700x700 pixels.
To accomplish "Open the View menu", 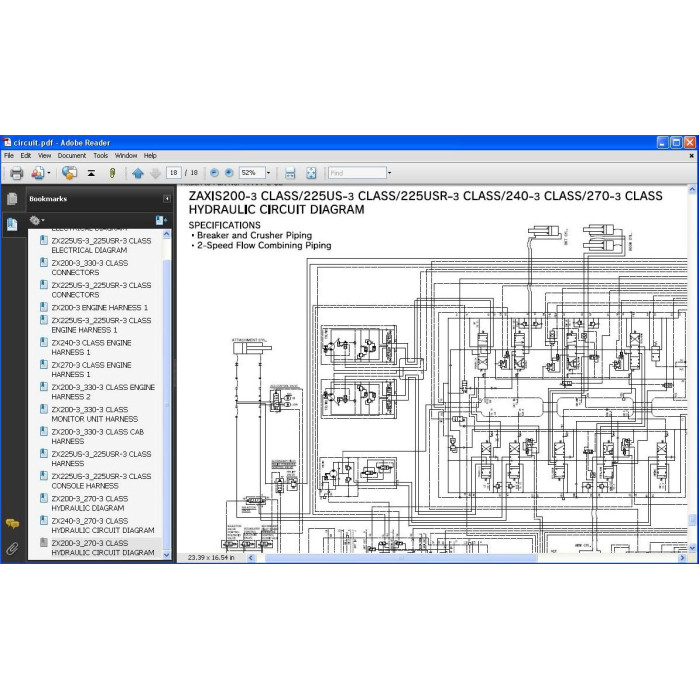I will (x=44, y=156).
